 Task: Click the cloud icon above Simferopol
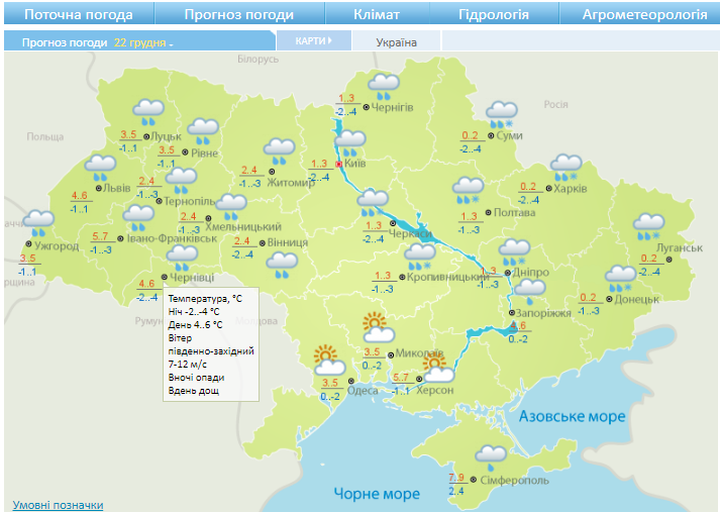491,458
